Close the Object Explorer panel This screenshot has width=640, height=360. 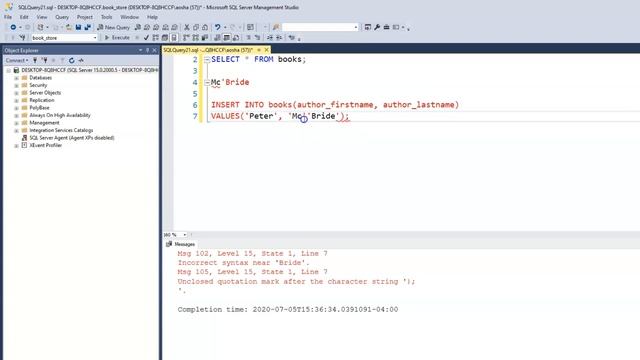pyautogui.click(x=154, y=50)
